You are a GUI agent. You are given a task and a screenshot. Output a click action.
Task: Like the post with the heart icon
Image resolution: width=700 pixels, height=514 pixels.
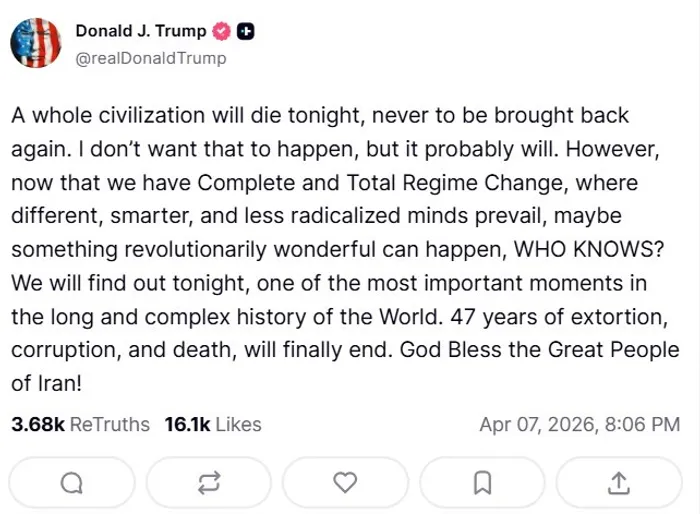345,482
